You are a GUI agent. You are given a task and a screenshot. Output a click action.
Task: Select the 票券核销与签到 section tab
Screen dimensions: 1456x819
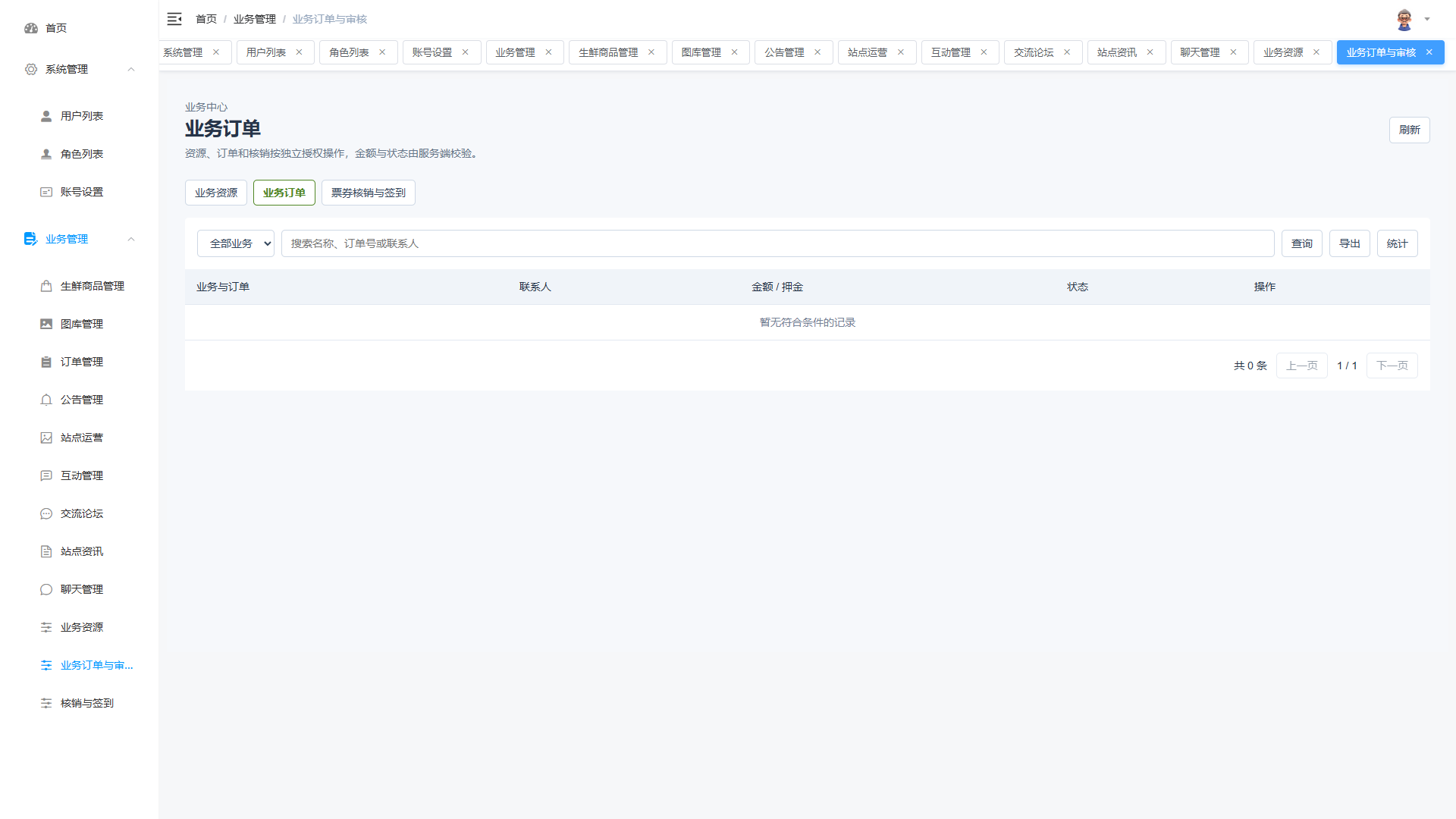[x=369, y=193]
